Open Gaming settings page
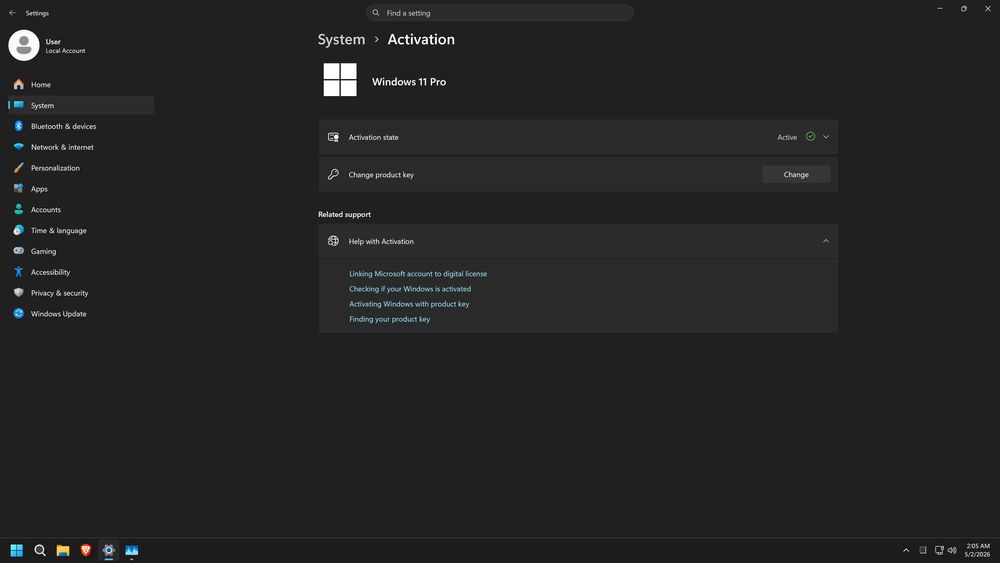 click(81, 251)
